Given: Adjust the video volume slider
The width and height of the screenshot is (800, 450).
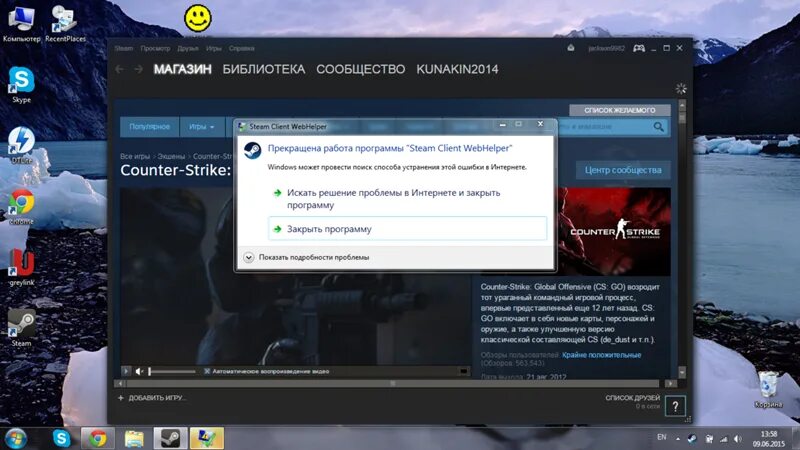Looking at the screenshot, I should click(x=172, y=371).
